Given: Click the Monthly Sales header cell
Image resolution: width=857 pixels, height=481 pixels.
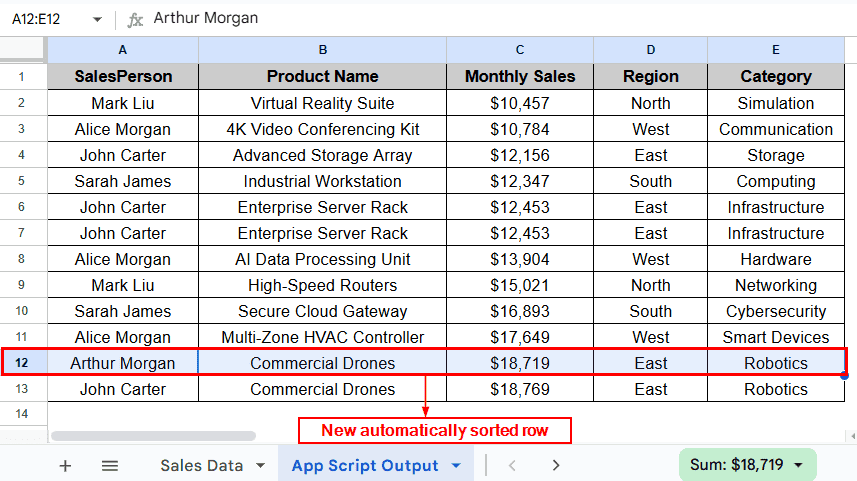Looking at the screenshot, I should pos(520,77).
